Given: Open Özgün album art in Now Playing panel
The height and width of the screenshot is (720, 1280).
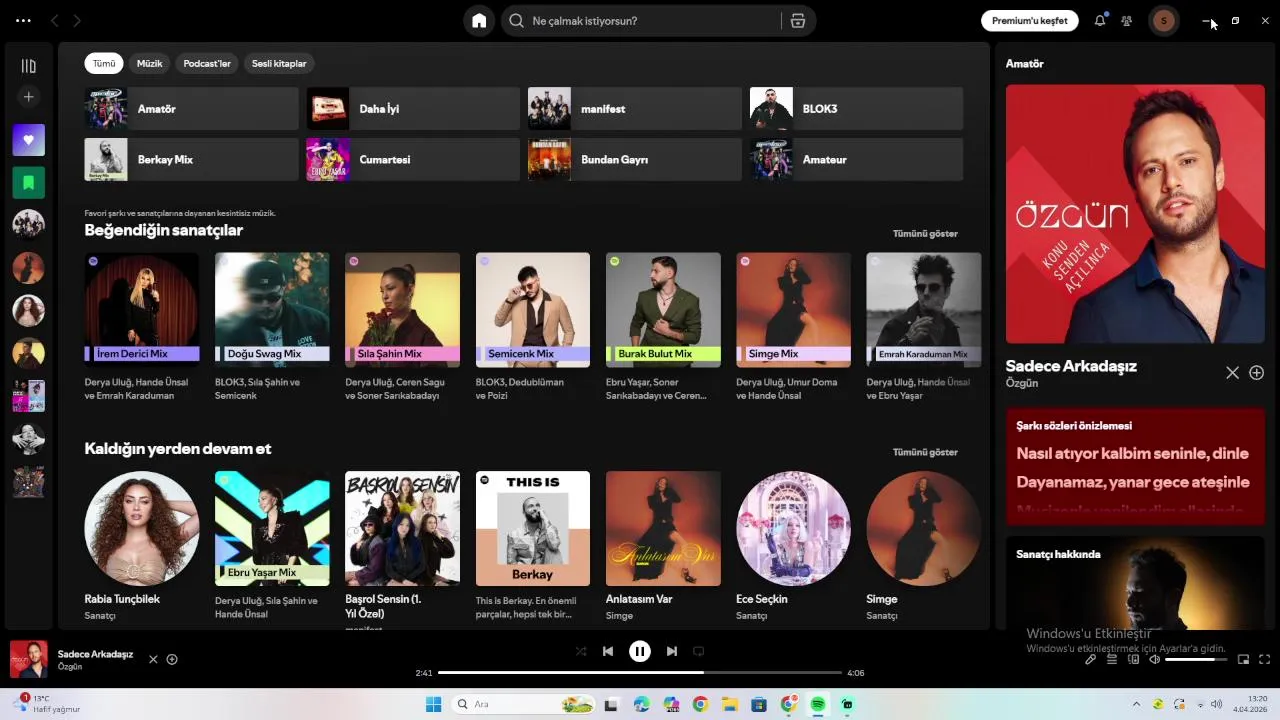Looking at the screenshot, I should (1135, 214).
